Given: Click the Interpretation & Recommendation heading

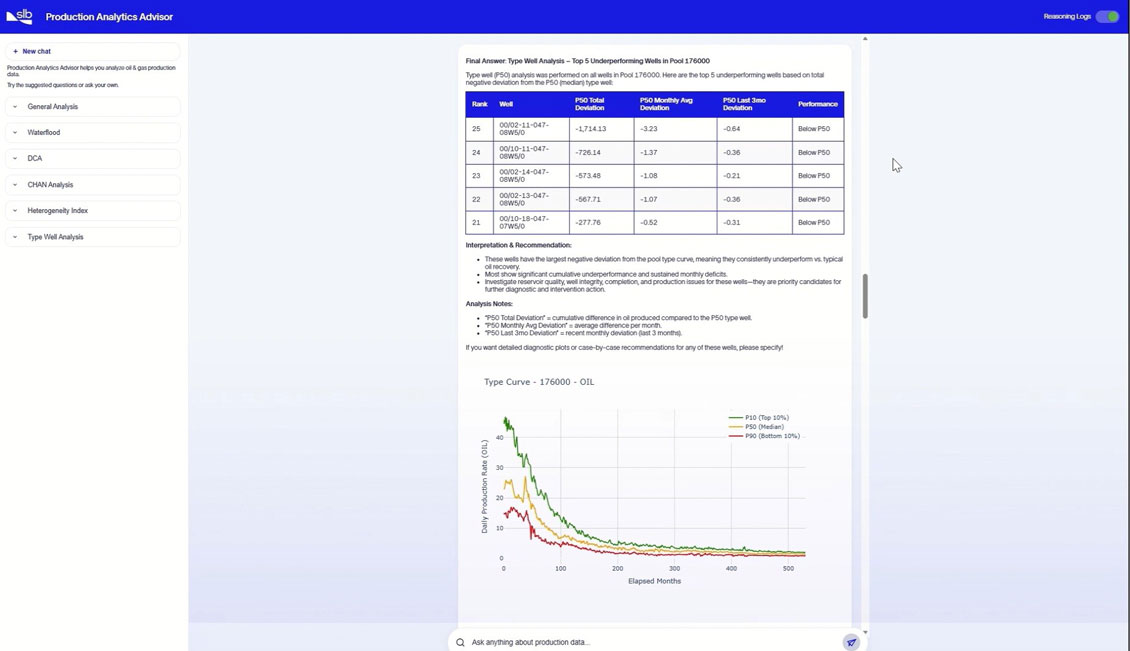Looking at the screenshot, I should [518, 245].
